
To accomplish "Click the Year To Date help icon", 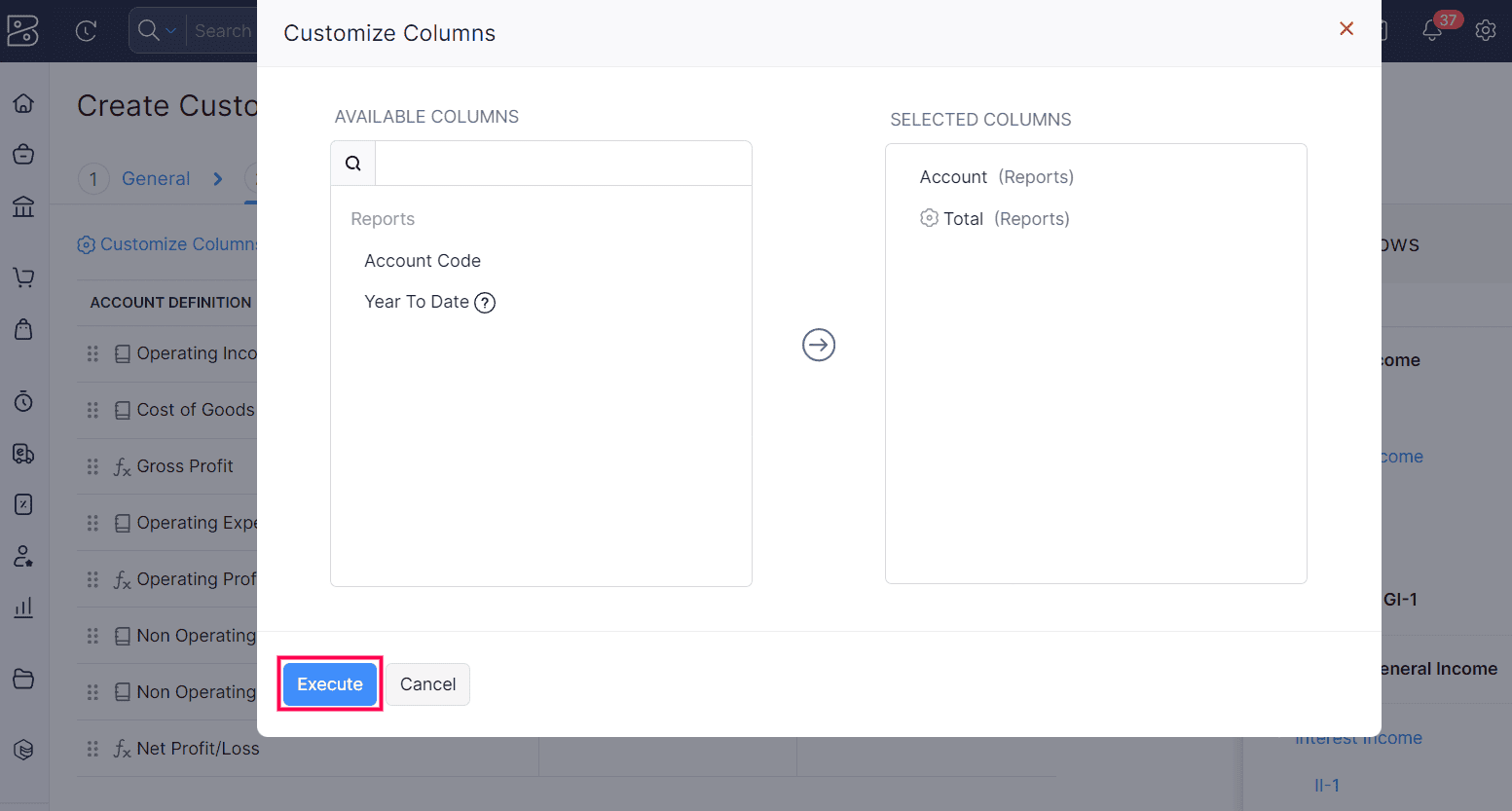I will coord(485,303).
